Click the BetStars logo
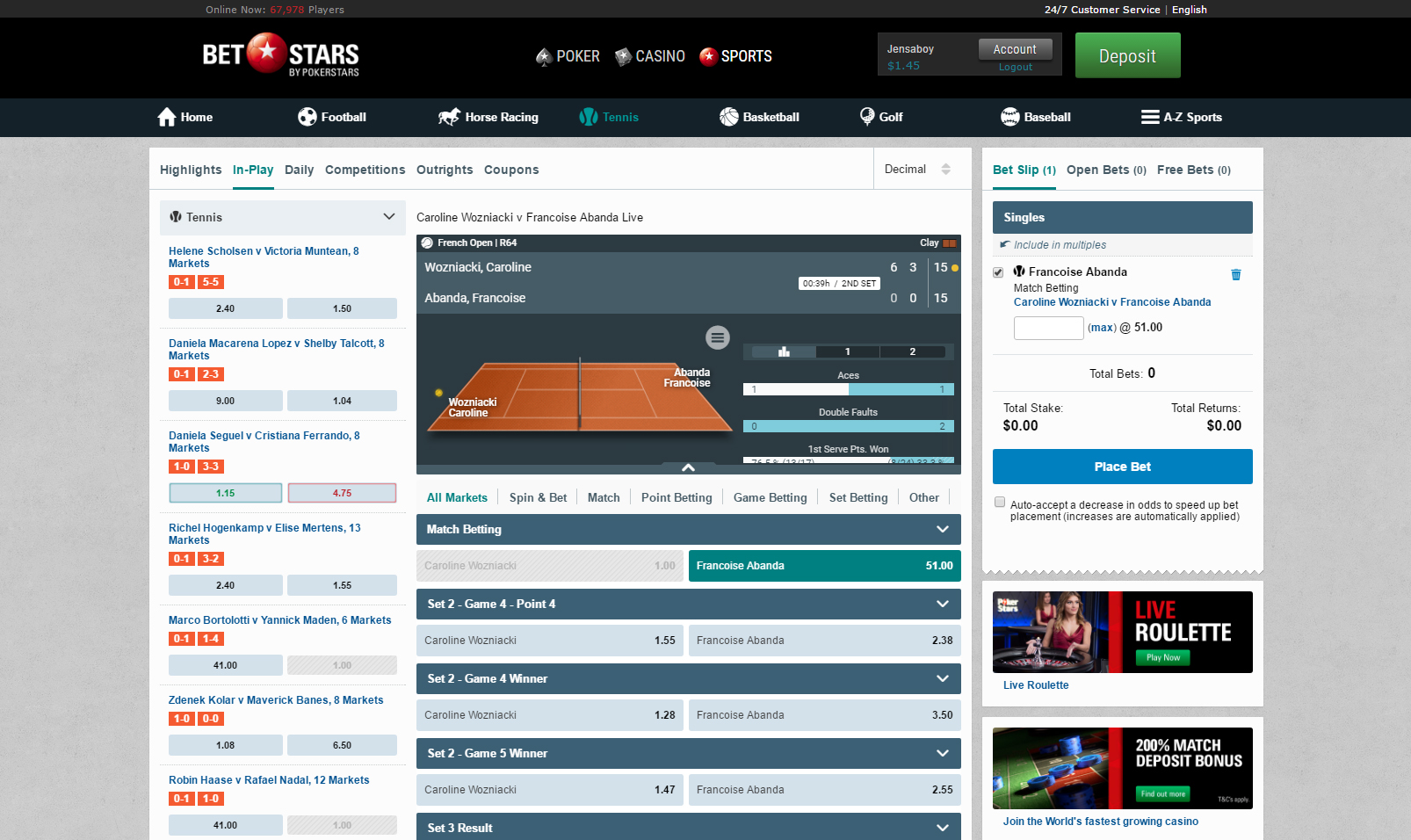Screen dimensions: 1411x840 [280, 55]
